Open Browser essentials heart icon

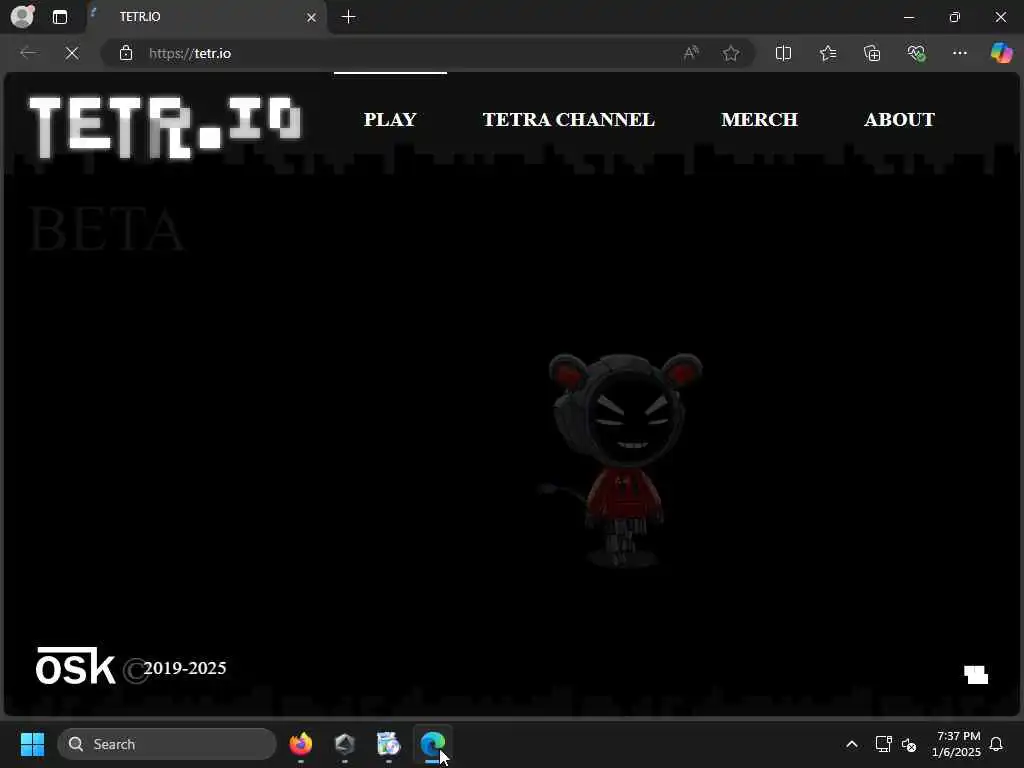916,53
